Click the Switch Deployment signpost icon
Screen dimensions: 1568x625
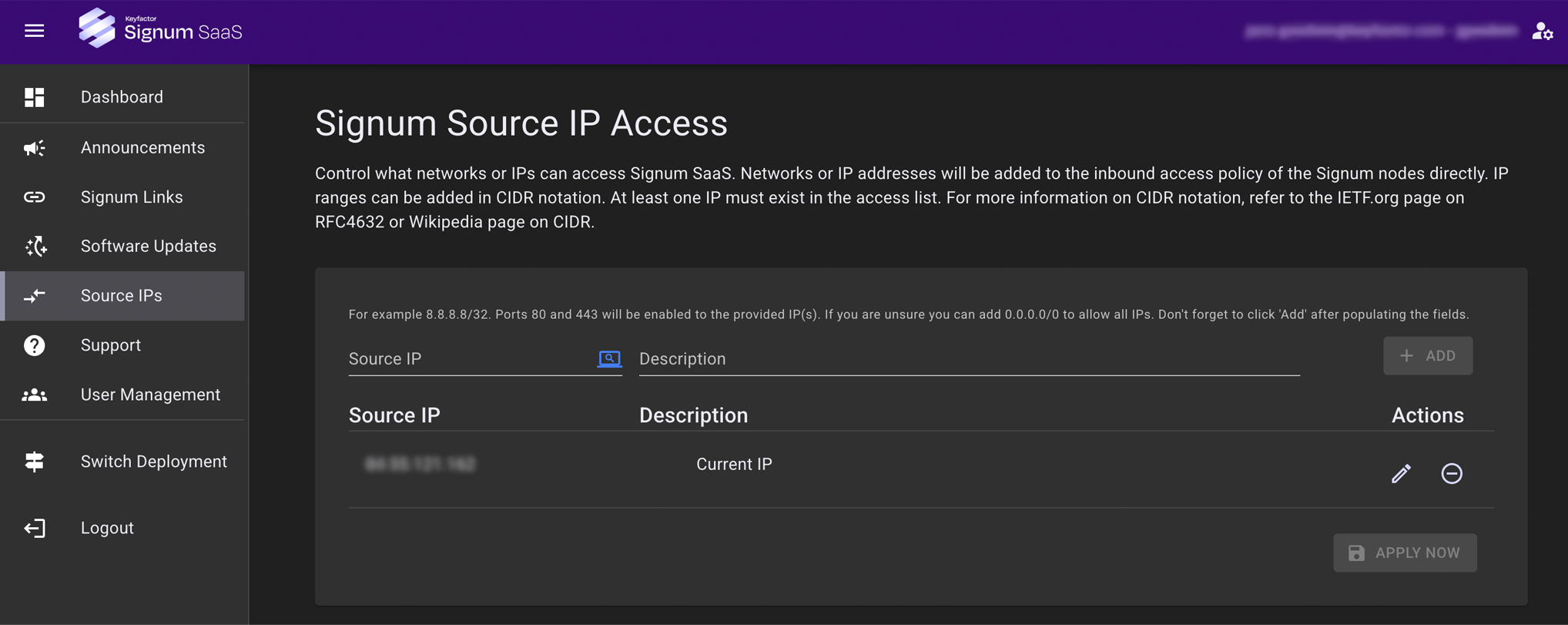35,462
